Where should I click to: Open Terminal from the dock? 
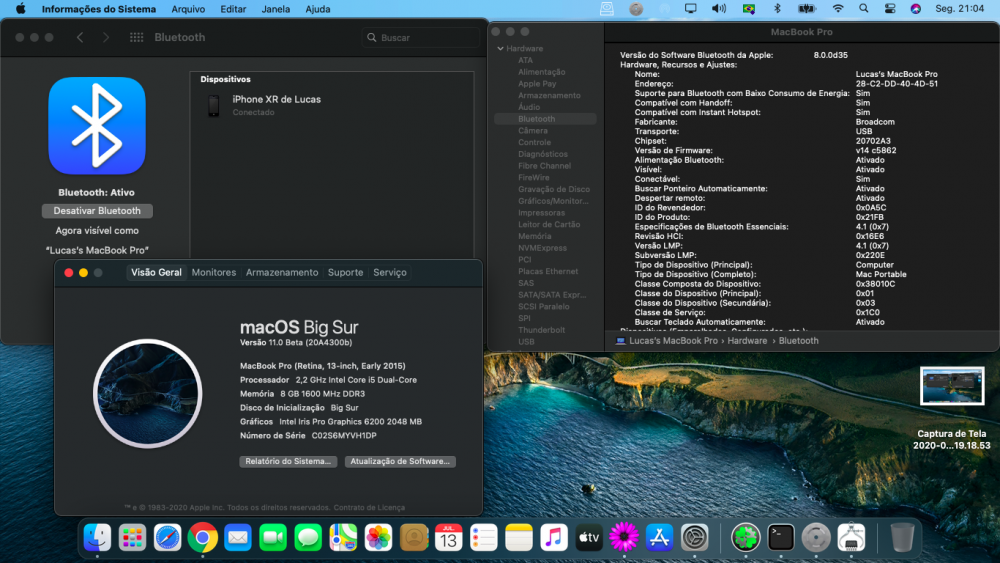(781, 538)
